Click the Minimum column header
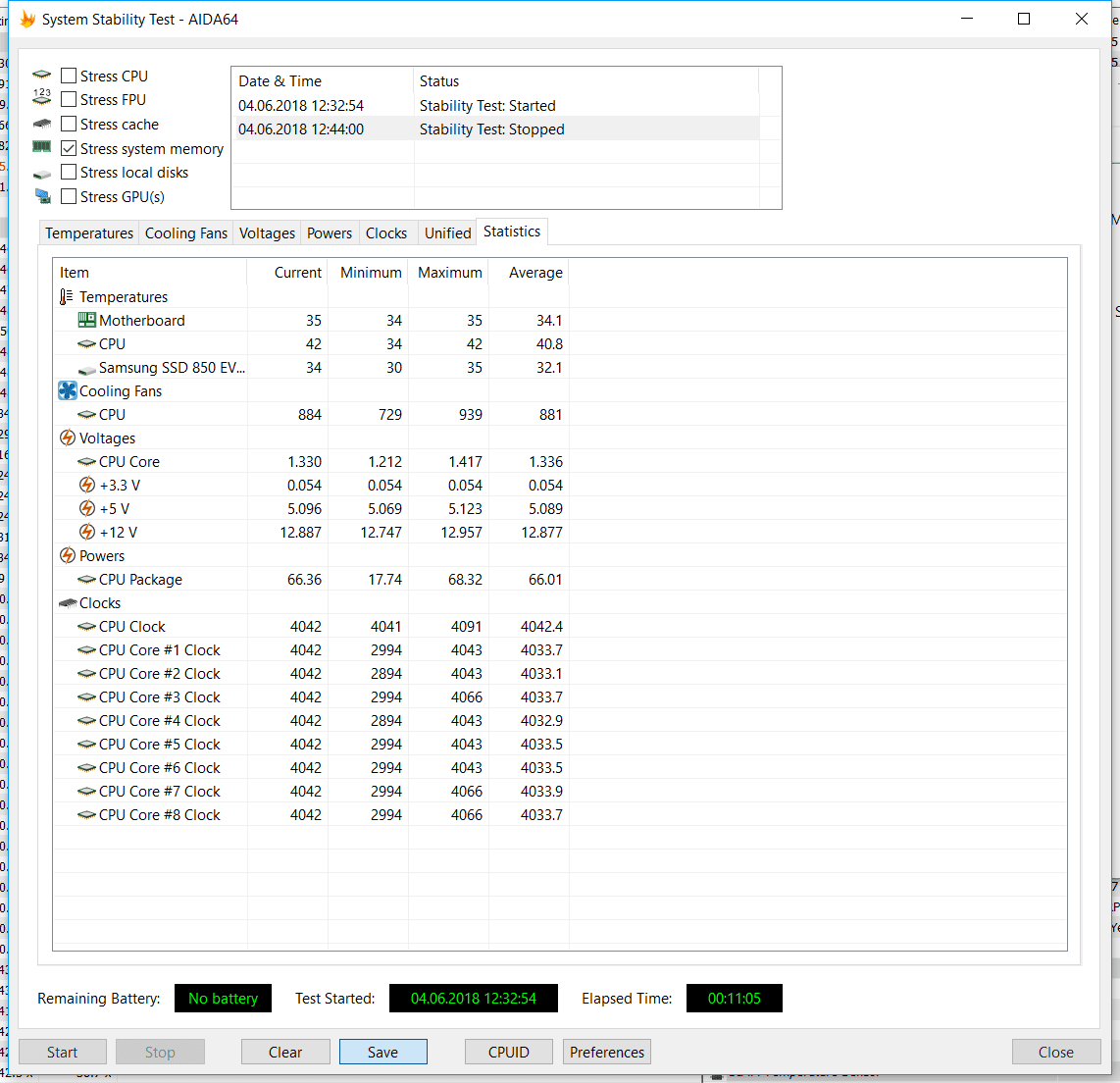The image size is (1120, 1083). [368, 272]
